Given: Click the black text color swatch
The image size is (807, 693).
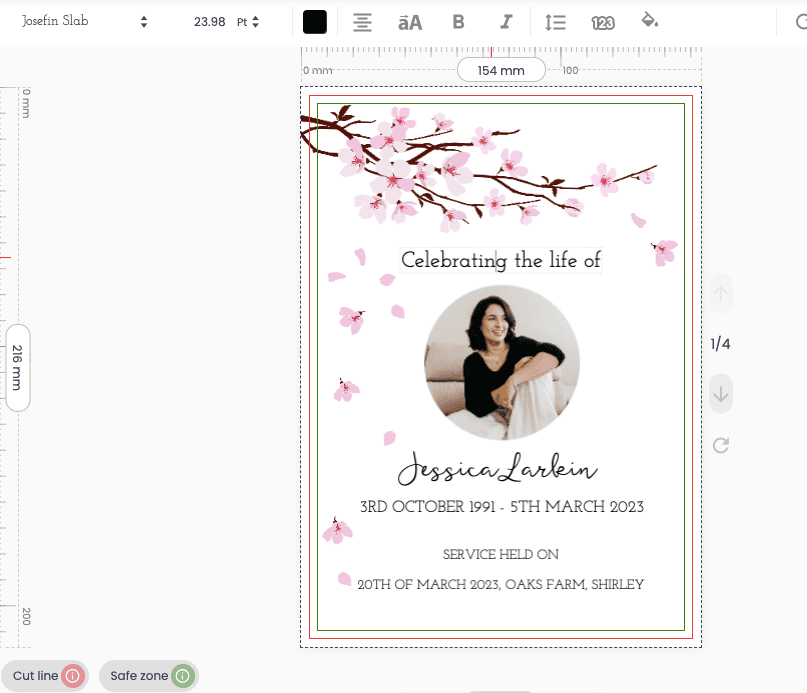Looking at the screenshot, I should click(315, 22).
